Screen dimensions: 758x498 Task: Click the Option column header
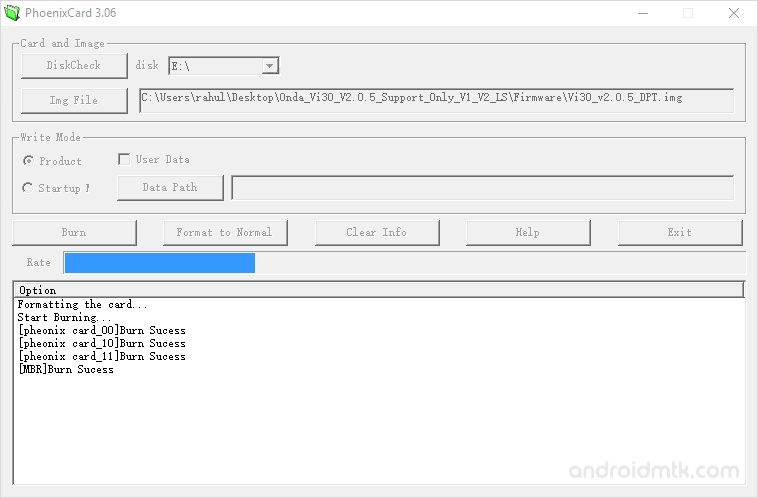(x=379, y=290)
